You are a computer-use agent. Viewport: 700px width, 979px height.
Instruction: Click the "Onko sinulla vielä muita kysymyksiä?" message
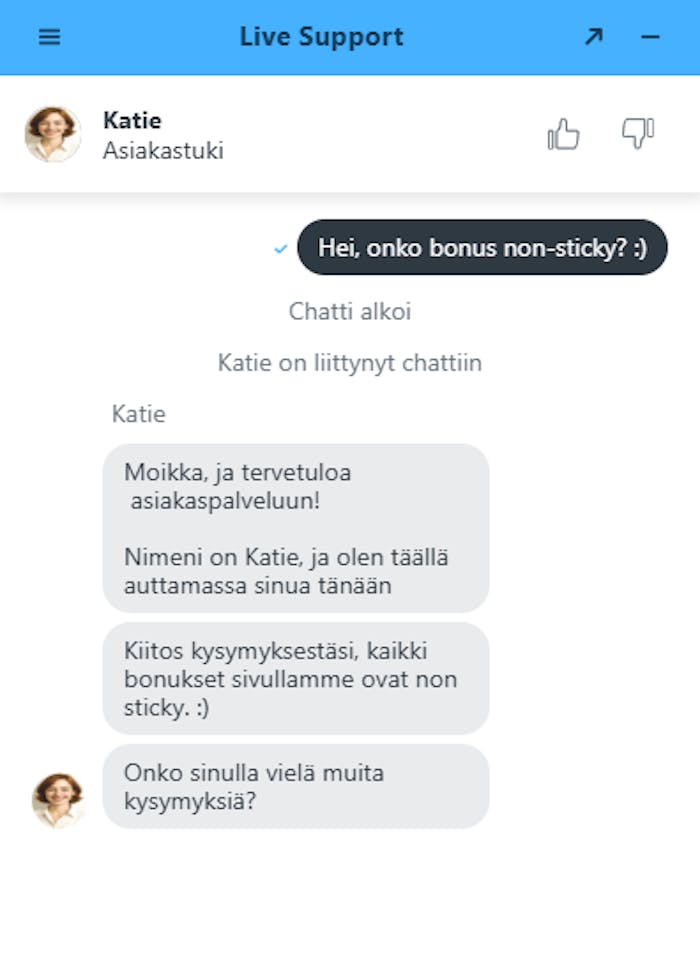point(295,787)
